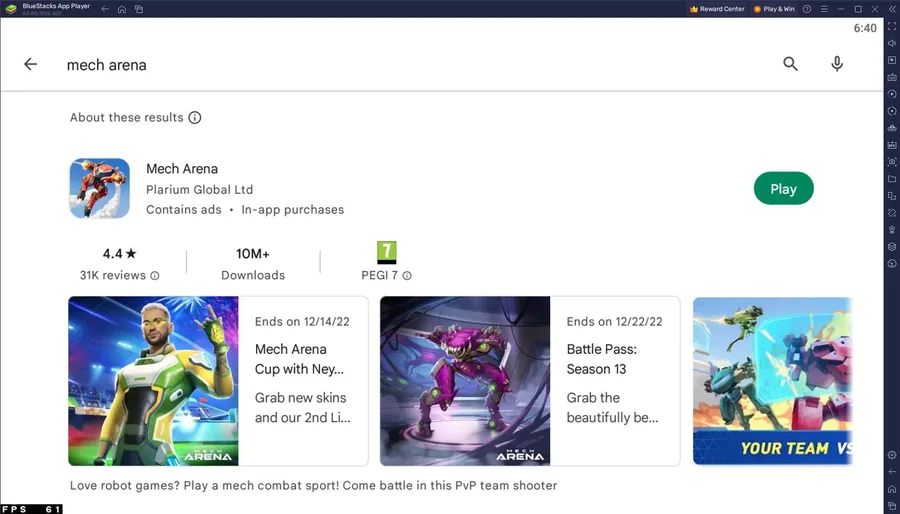The height and width of the screenshot is (514, 900).
Task: Open multi-instance manager layers icon
Action: 892,247
